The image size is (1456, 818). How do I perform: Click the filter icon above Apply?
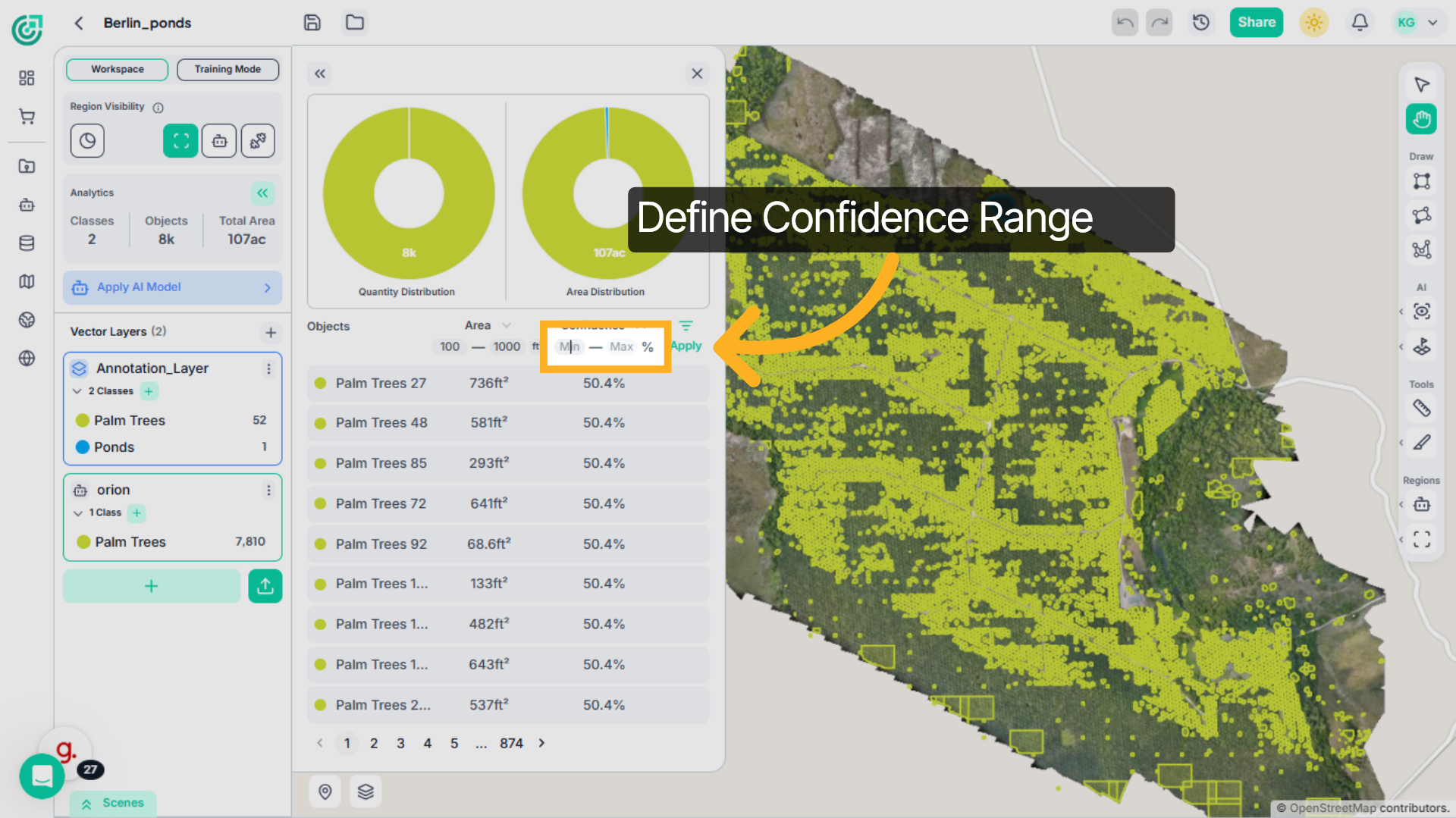point(686,325)
